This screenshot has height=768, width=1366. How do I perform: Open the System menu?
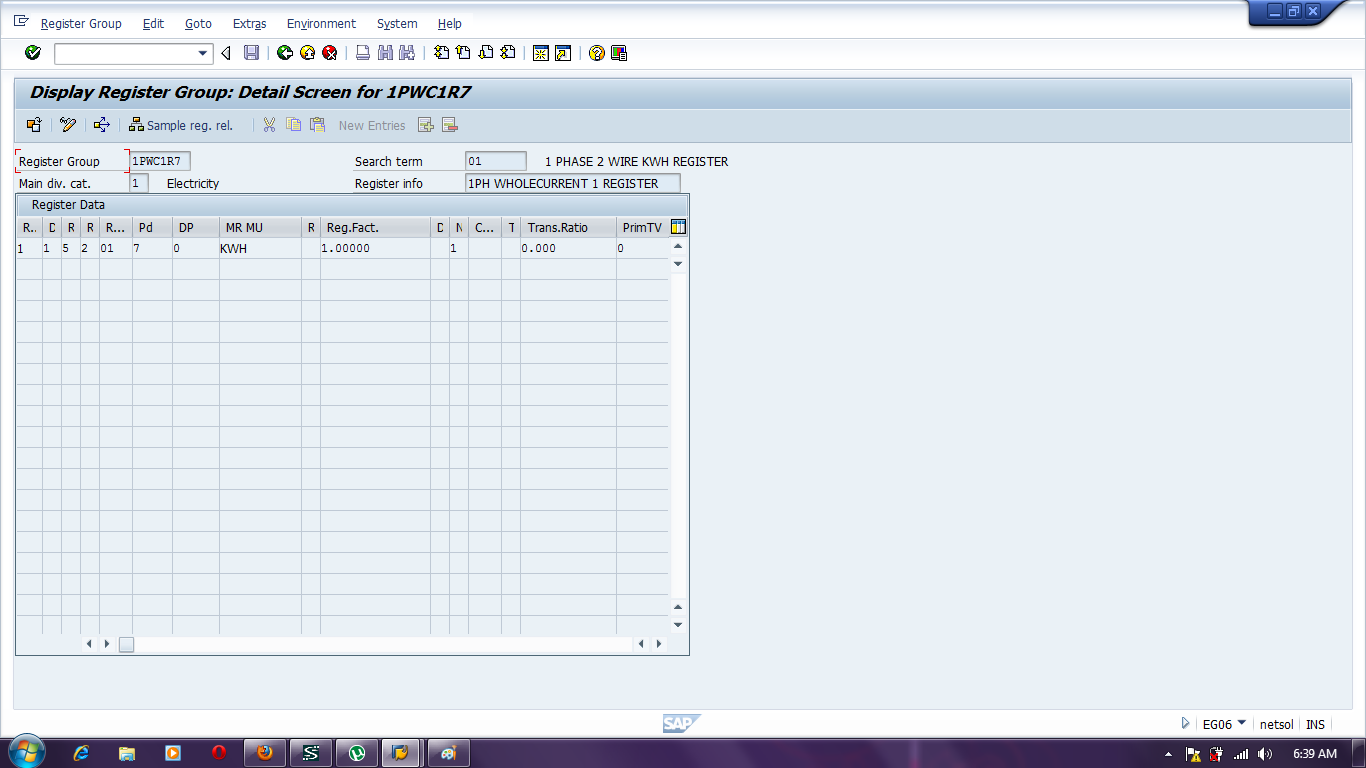[397, 23]
